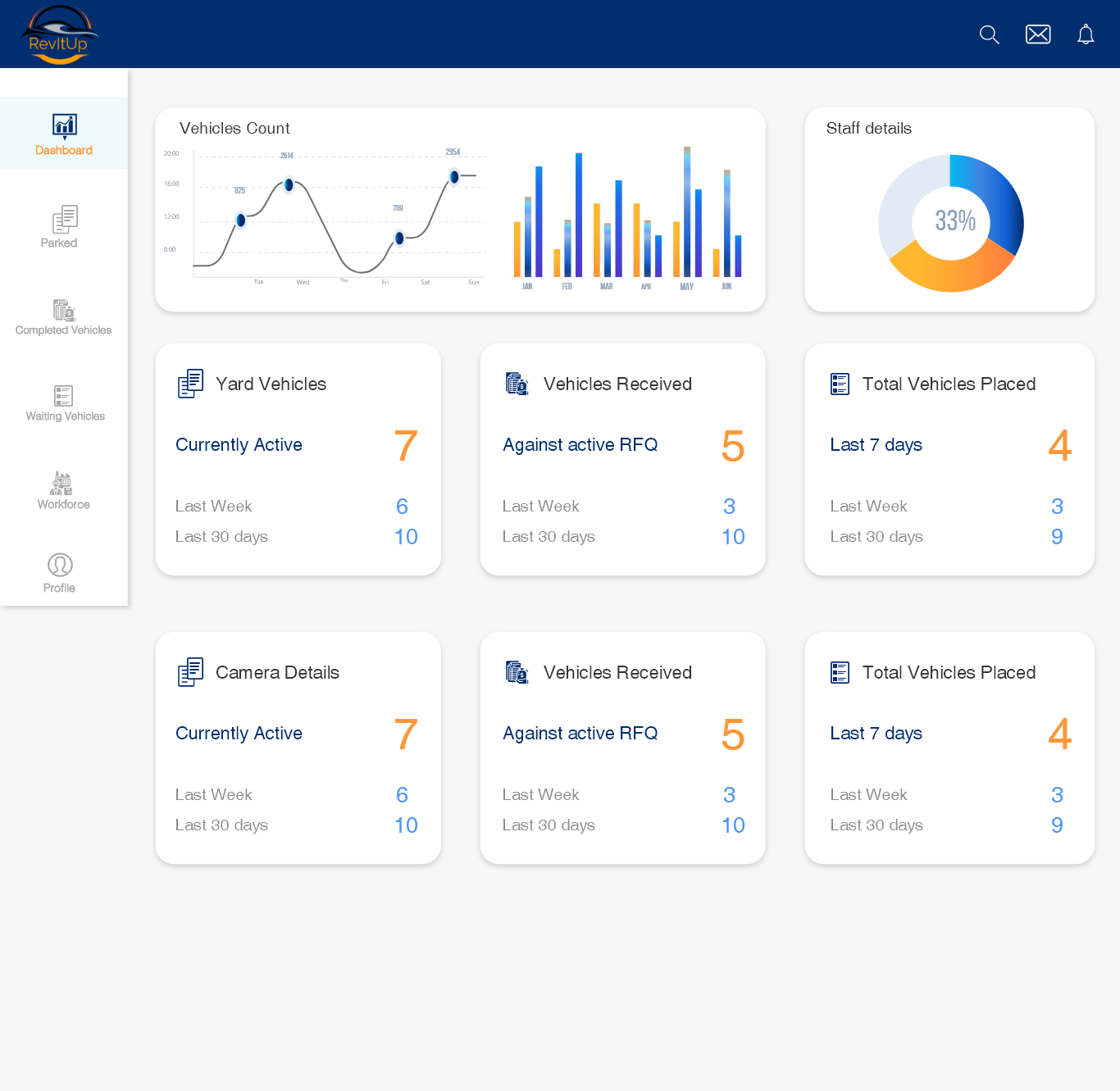Click Against active RFQ in lower card

coord(580,734)
